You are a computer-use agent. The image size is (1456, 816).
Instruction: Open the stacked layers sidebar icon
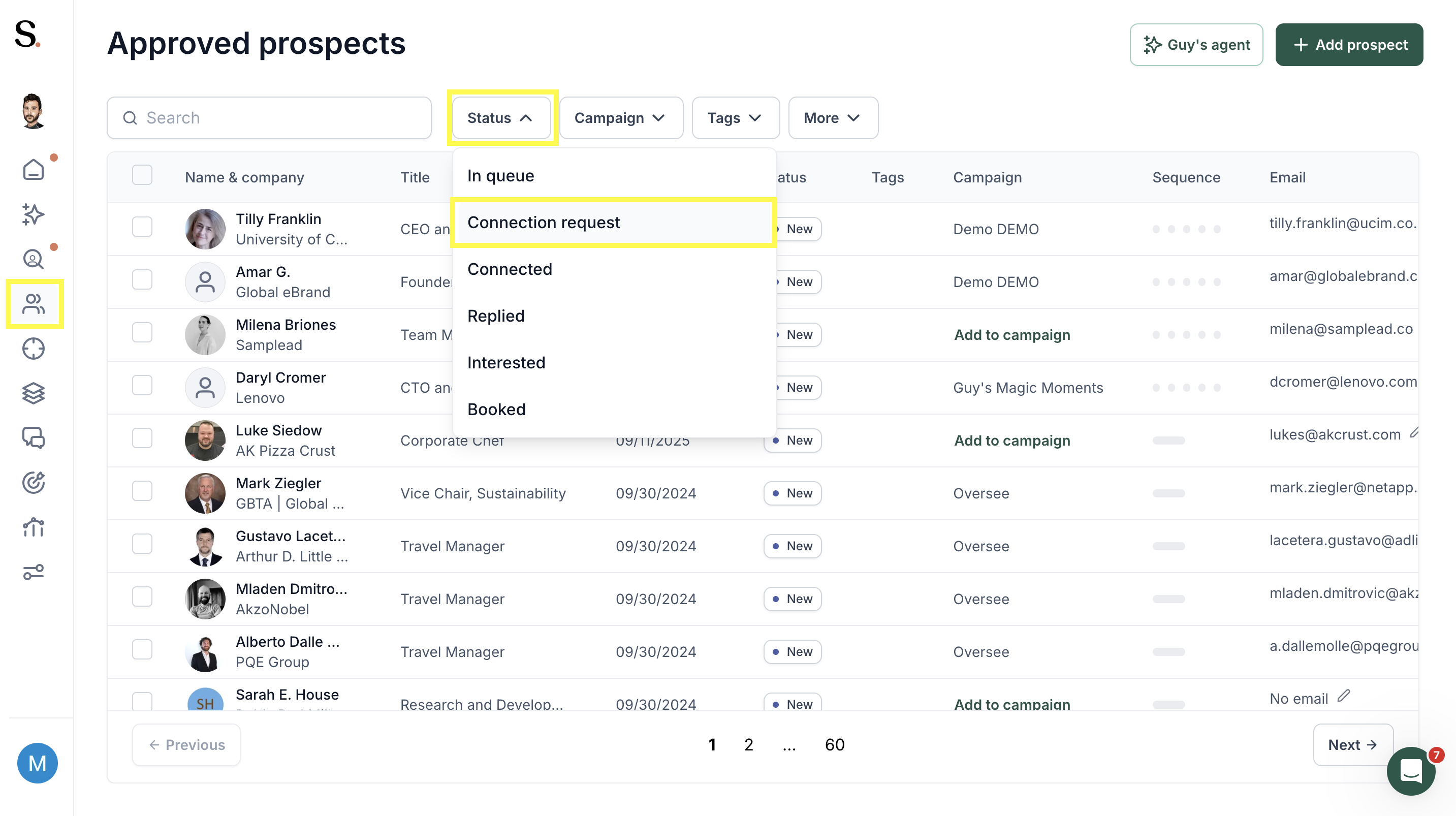point(34,393)
